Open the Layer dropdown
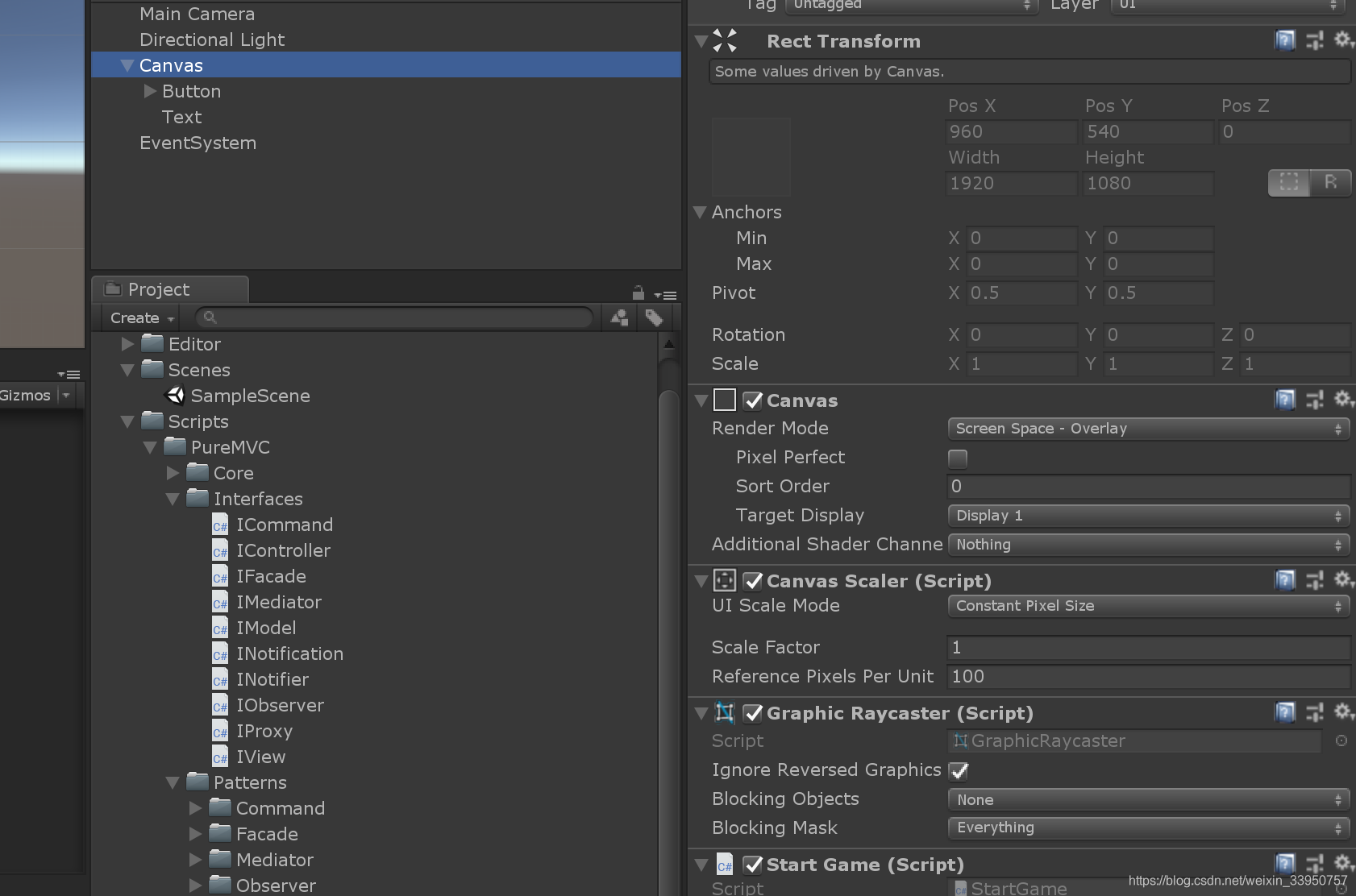Viewport: 1356px width, 896px height. [x=1226, y=5]
